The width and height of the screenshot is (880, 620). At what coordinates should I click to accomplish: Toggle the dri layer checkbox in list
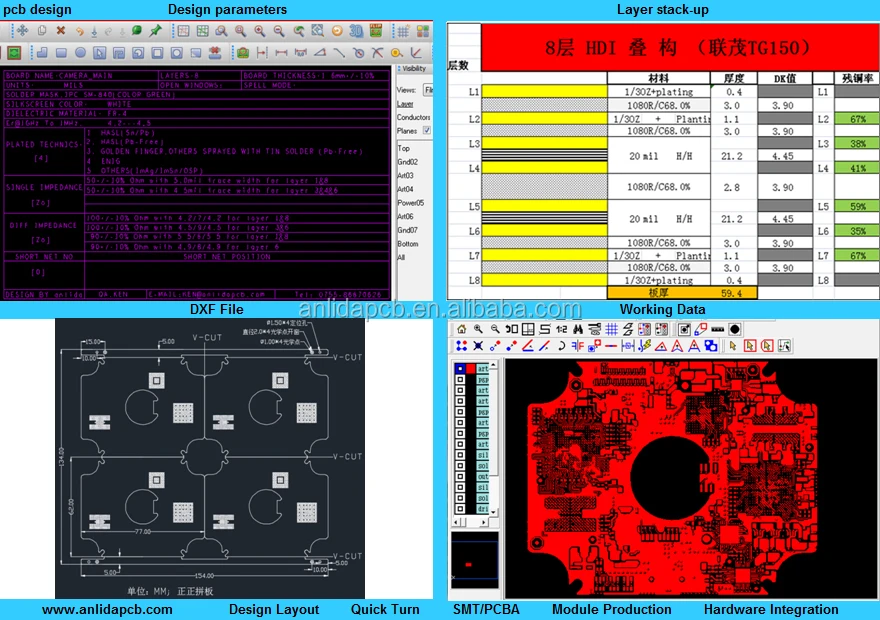coord(460,509)
